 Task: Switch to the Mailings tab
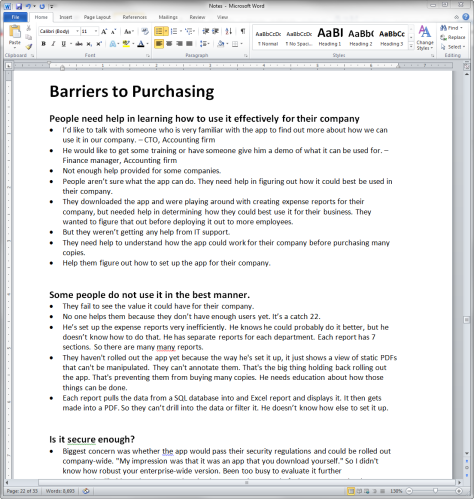[168, 17]
